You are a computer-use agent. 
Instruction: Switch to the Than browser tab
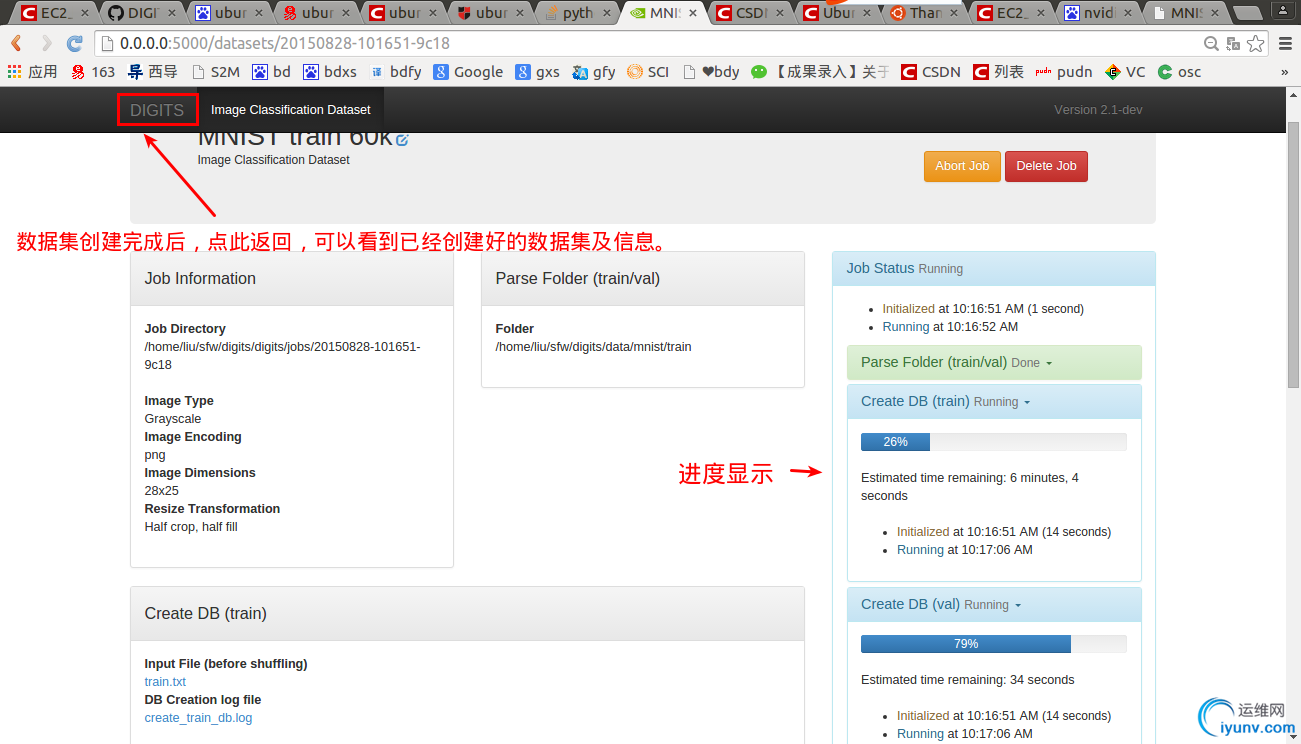coord(917,13)
